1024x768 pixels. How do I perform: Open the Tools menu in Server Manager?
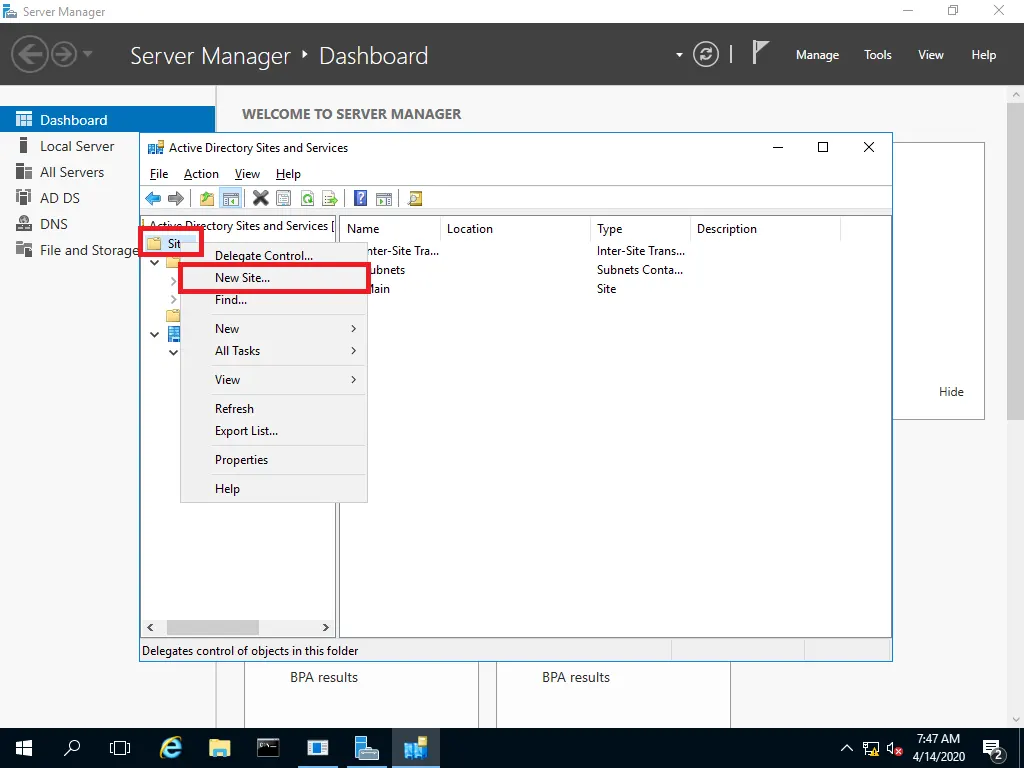coord(878,55)
